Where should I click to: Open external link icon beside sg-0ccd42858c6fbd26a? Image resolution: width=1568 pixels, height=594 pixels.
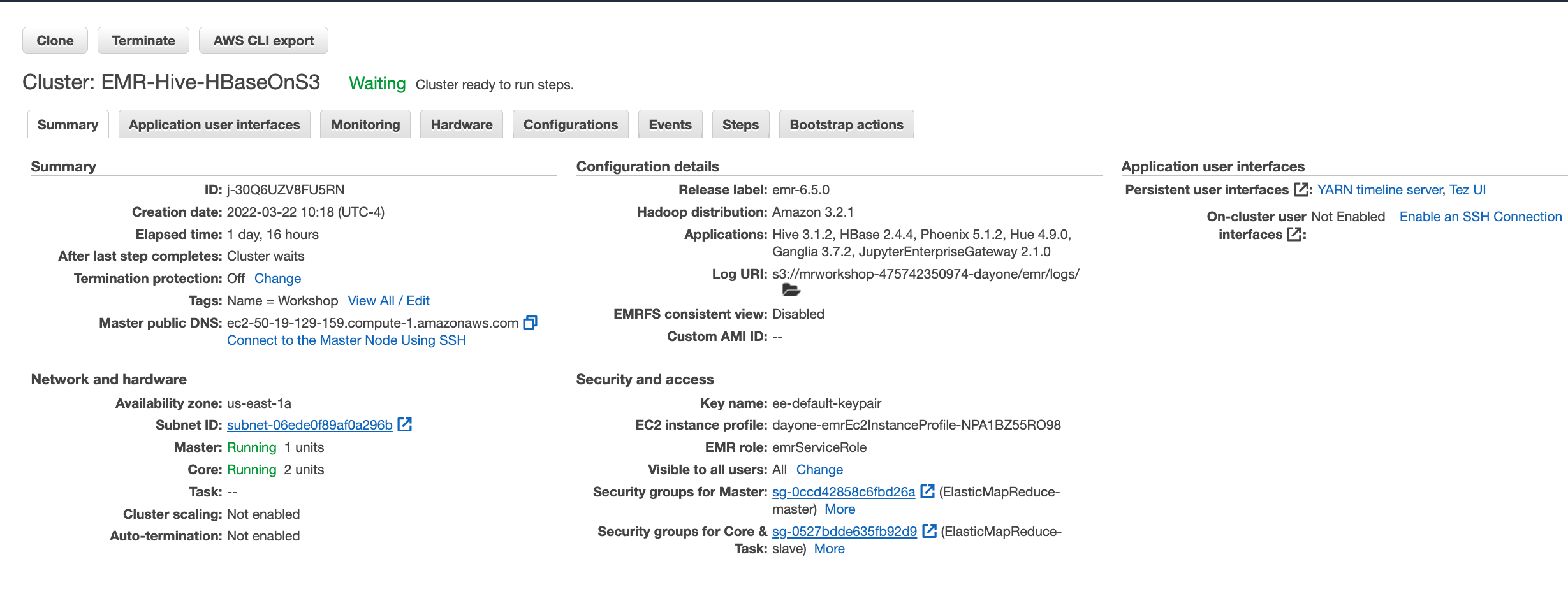pyautogui.click(x=928, y=491)
